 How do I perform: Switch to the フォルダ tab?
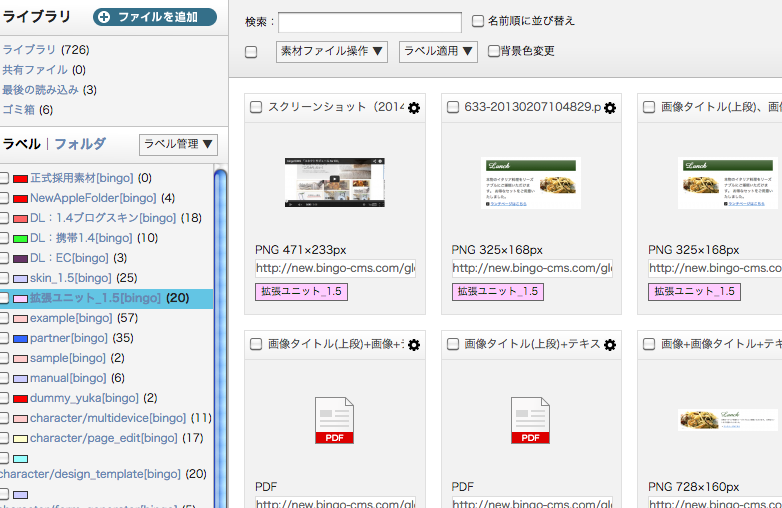tap(80, 144)
